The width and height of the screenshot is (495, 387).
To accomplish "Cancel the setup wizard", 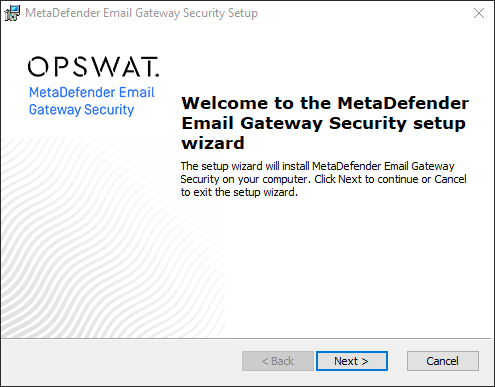I will tap(443, 361).
